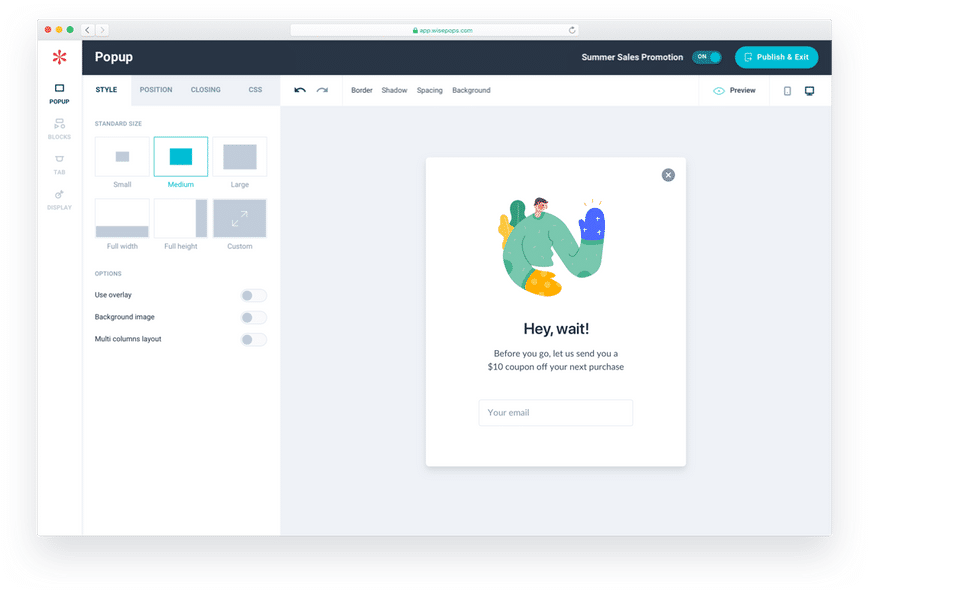Screen dimensions: 960x592
Task: Go forward in the browser
Action: coord(102,29)
